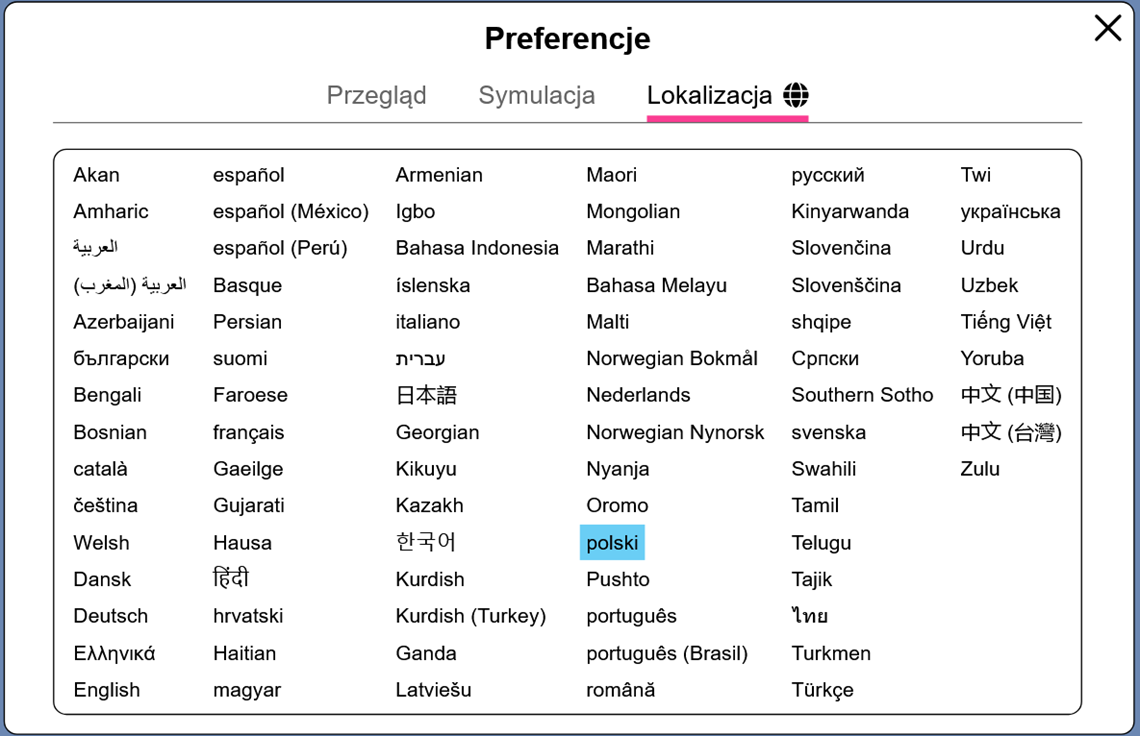Screen dimensions: 1140x736
Task: Choose English from the language list
Action: click(107, 689)
